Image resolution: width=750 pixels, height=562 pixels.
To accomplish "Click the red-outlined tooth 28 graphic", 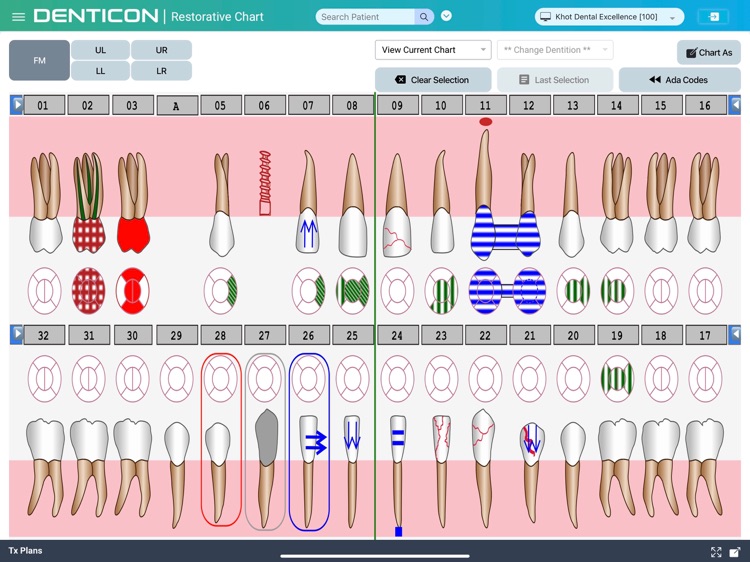I will 218,471.
